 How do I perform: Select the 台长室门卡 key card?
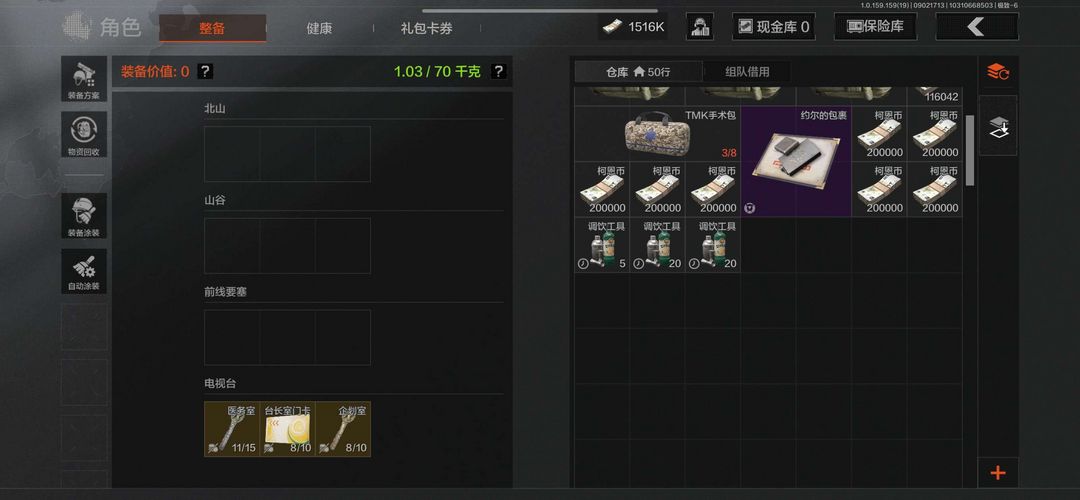click(288, 429)
